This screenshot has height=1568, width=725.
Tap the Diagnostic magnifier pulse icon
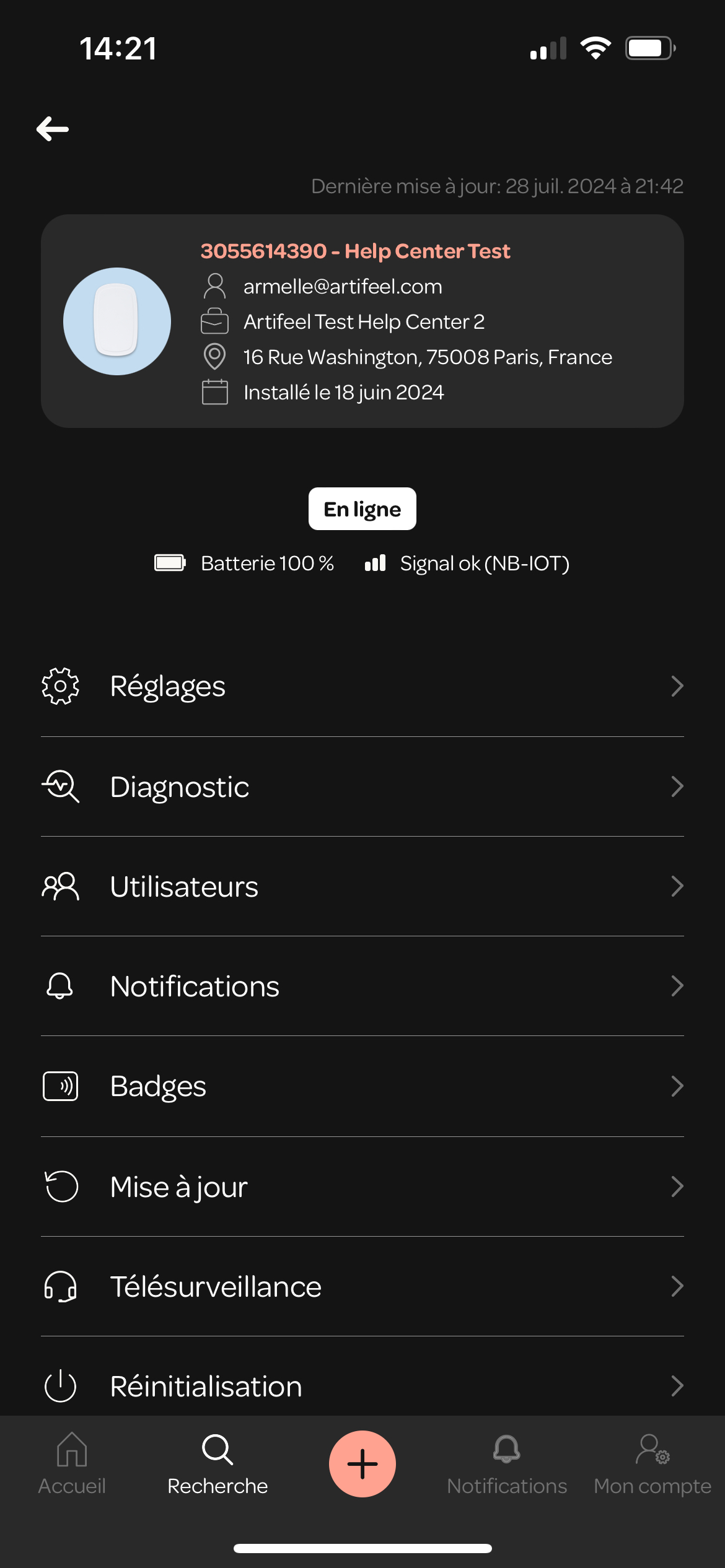[x=60, y=786]
